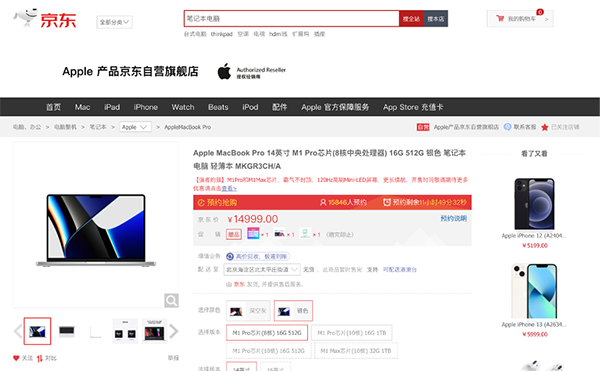Click the alarm clock countdown icon
The image size is (600, 371).
tap(387, 202)
